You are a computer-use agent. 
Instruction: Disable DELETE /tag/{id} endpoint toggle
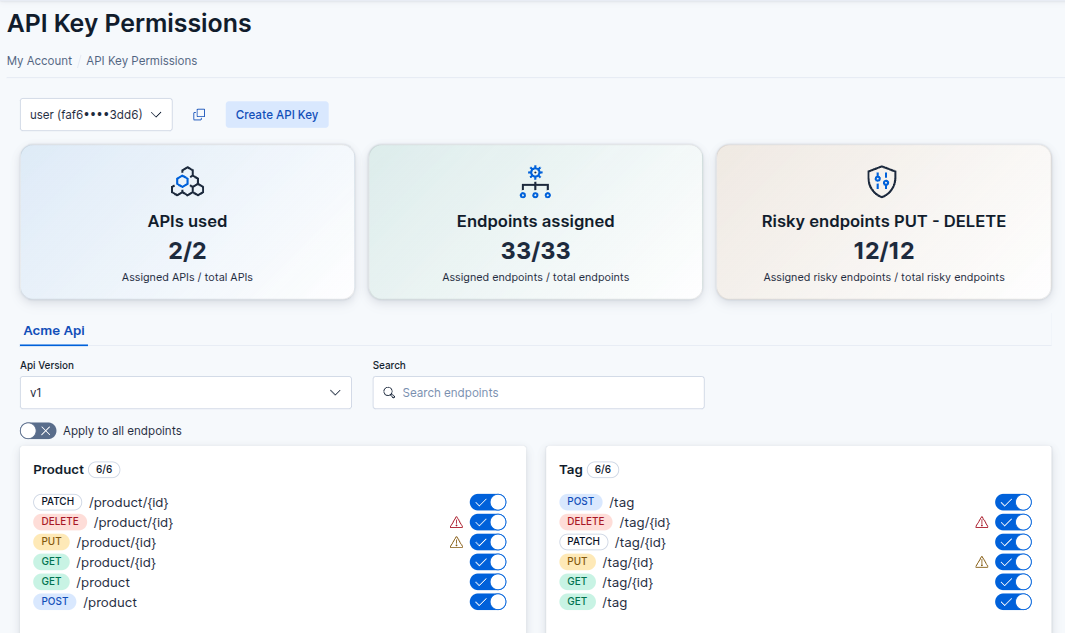(x=1013, y=522)
